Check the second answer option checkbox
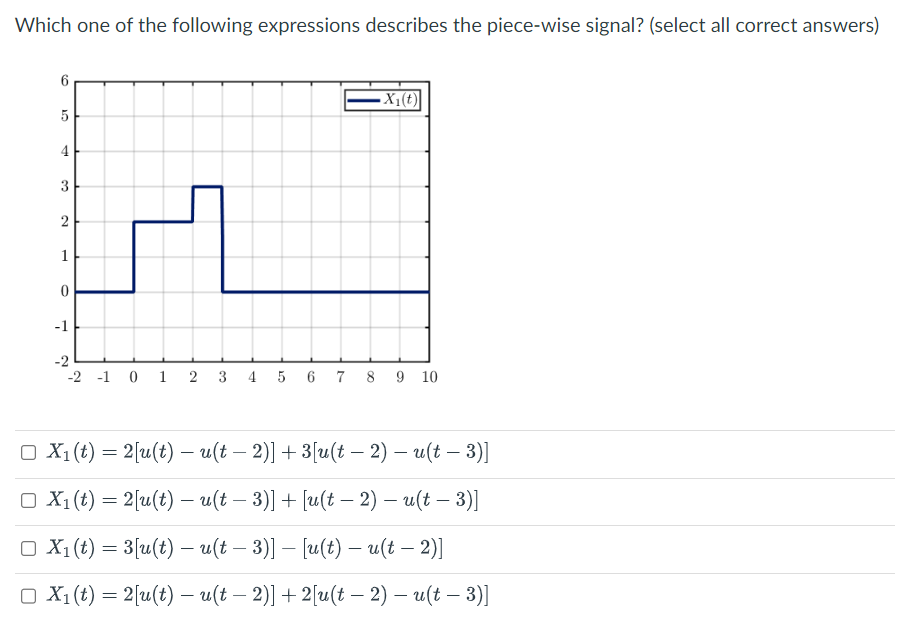Screen dimensions: 903x631 coord(27,500)
